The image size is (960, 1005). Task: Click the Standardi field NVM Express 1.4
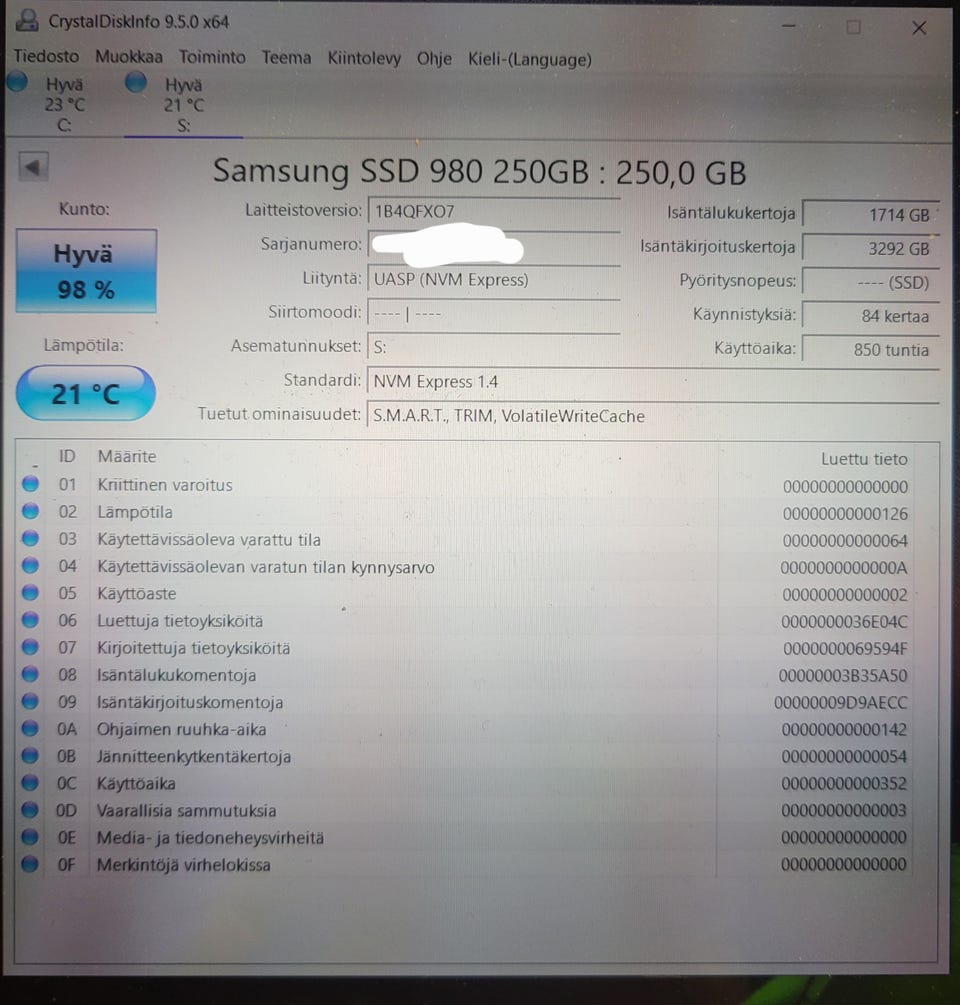pyautogui.click(x=653, y=381)
